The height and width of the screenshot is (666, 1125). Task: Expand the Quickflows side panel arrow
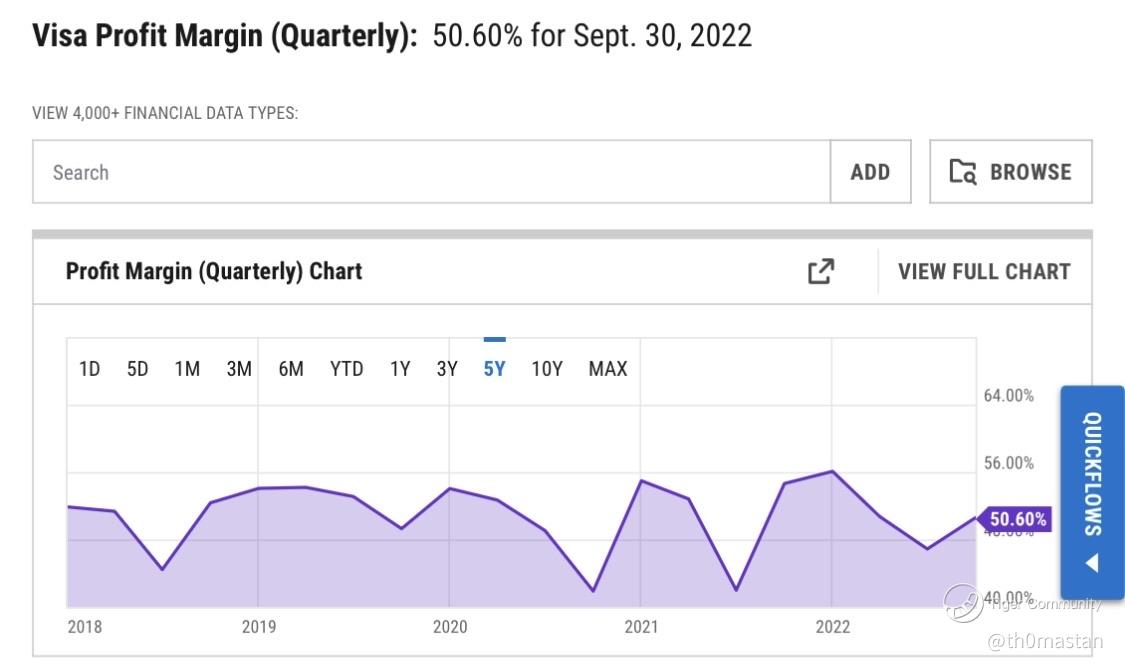click(1092, 563)
